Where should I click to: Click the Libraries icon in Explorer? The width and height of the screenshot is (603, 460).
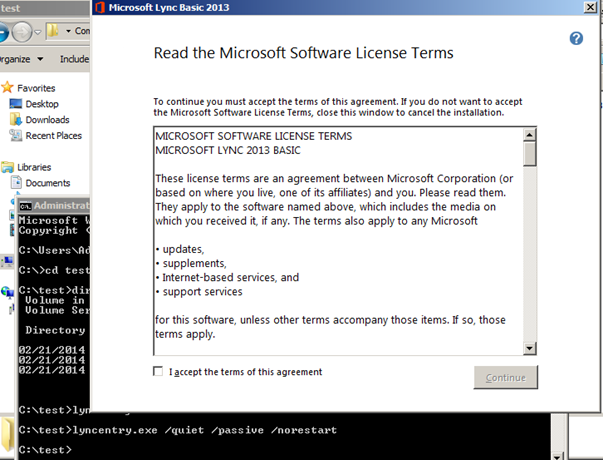[x=7, y=167]
